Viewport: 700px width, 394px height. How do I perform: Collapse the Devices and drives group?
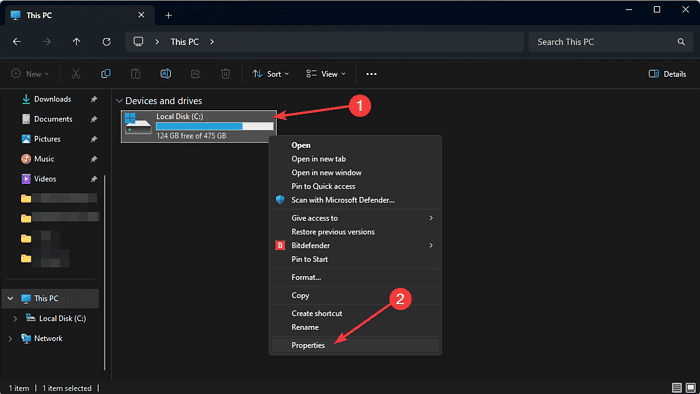click(x=119, y=101)
